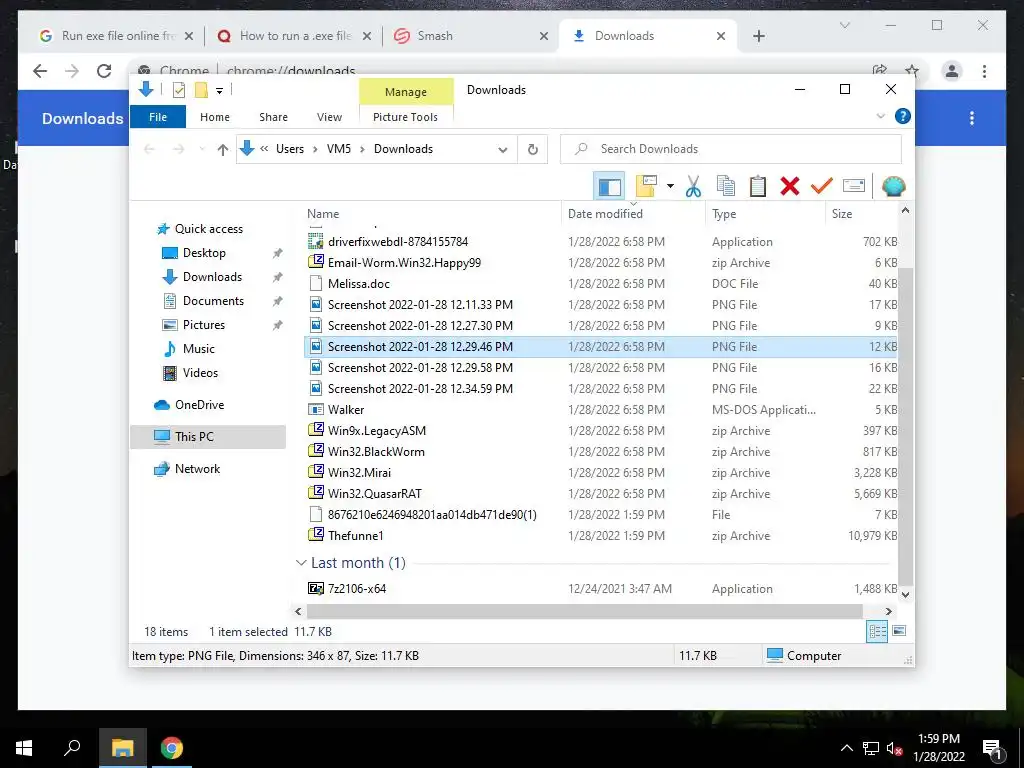Click the red X Delete icon
1024x768 pixels.
[790, 186]
